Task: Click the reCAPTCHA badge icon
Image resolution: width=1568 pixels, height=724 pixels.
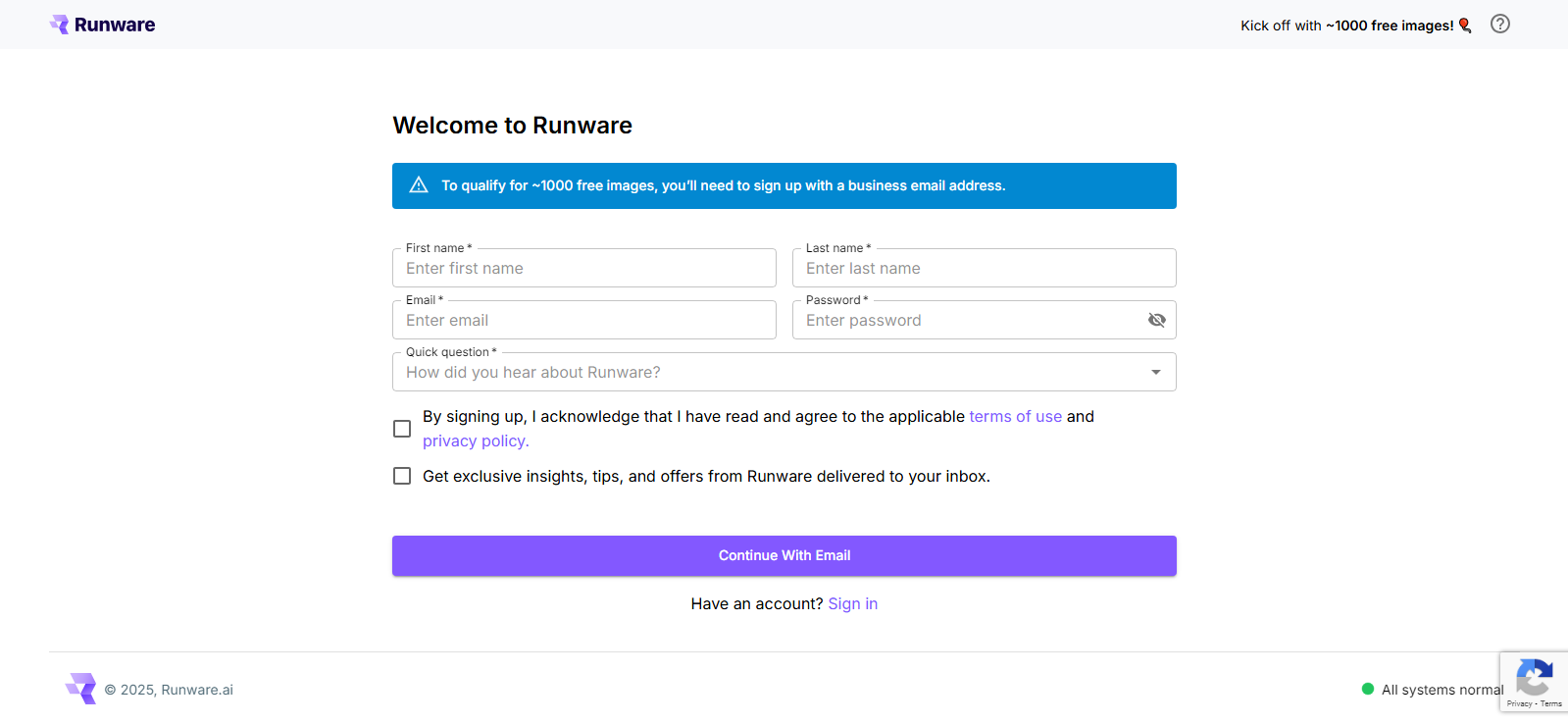Action: (1534, 678)
